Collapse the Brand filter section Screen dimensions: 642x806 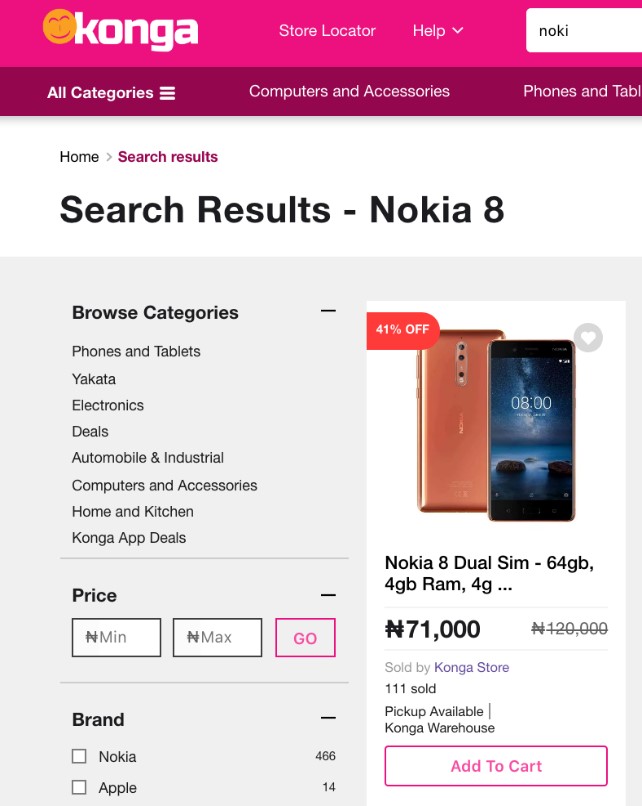click(327, 716)
